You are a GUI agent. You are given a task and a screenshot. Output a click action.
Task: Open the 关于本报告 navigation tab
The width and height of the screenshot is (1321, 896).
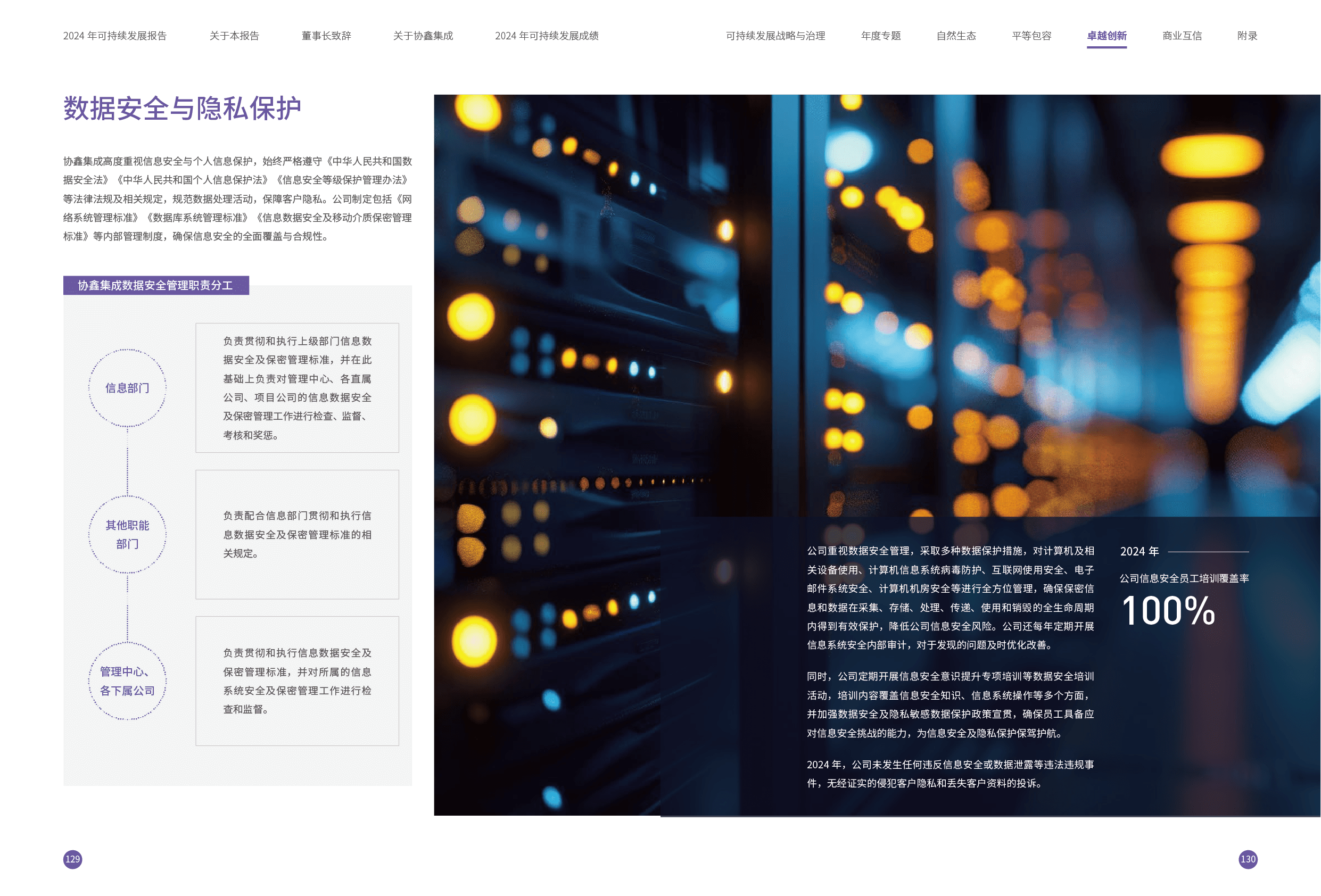(x=234, y=36)
